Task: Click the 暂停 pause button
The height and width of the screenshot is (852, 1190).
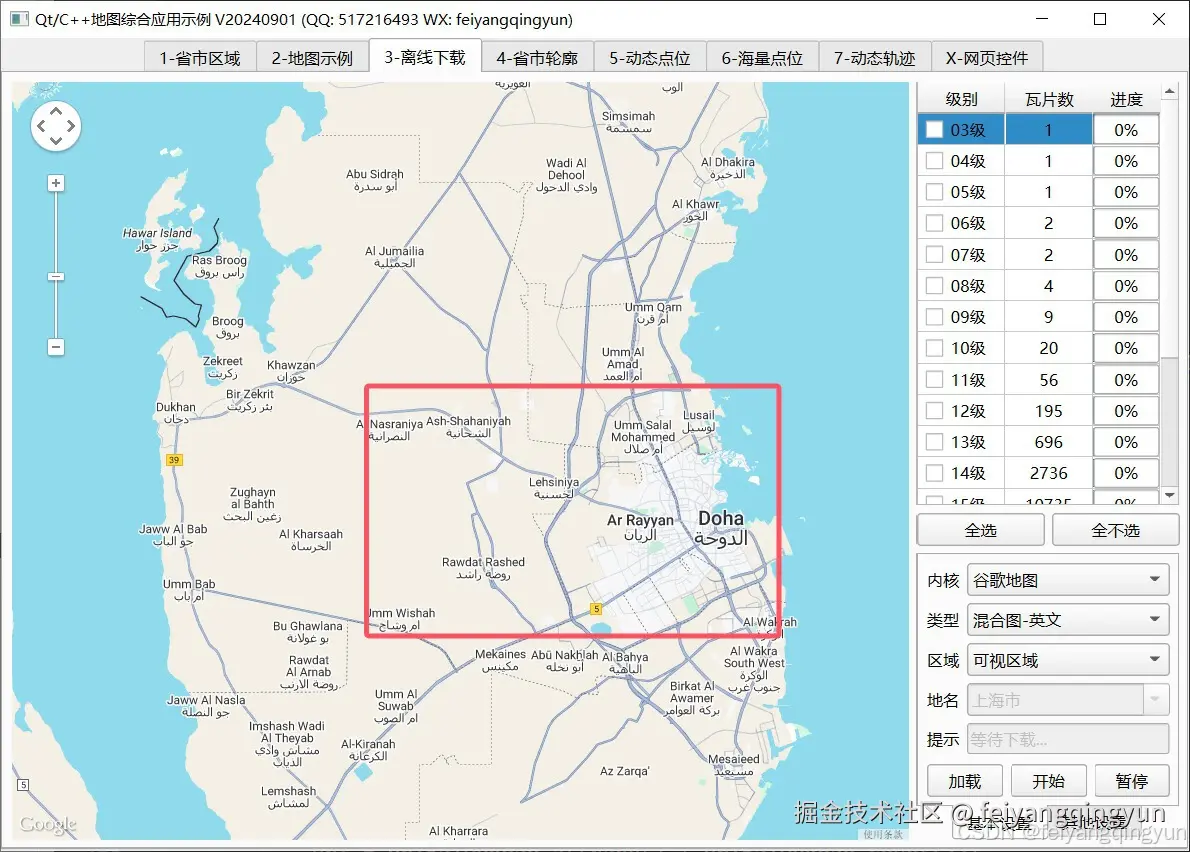Action: click(x=1132, y=781)
